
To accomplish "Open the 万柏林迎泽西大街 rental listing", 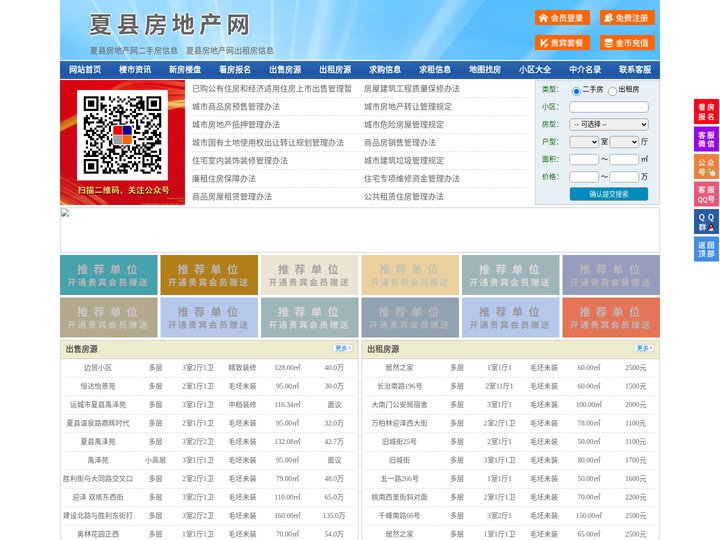I will click(399, 423).
